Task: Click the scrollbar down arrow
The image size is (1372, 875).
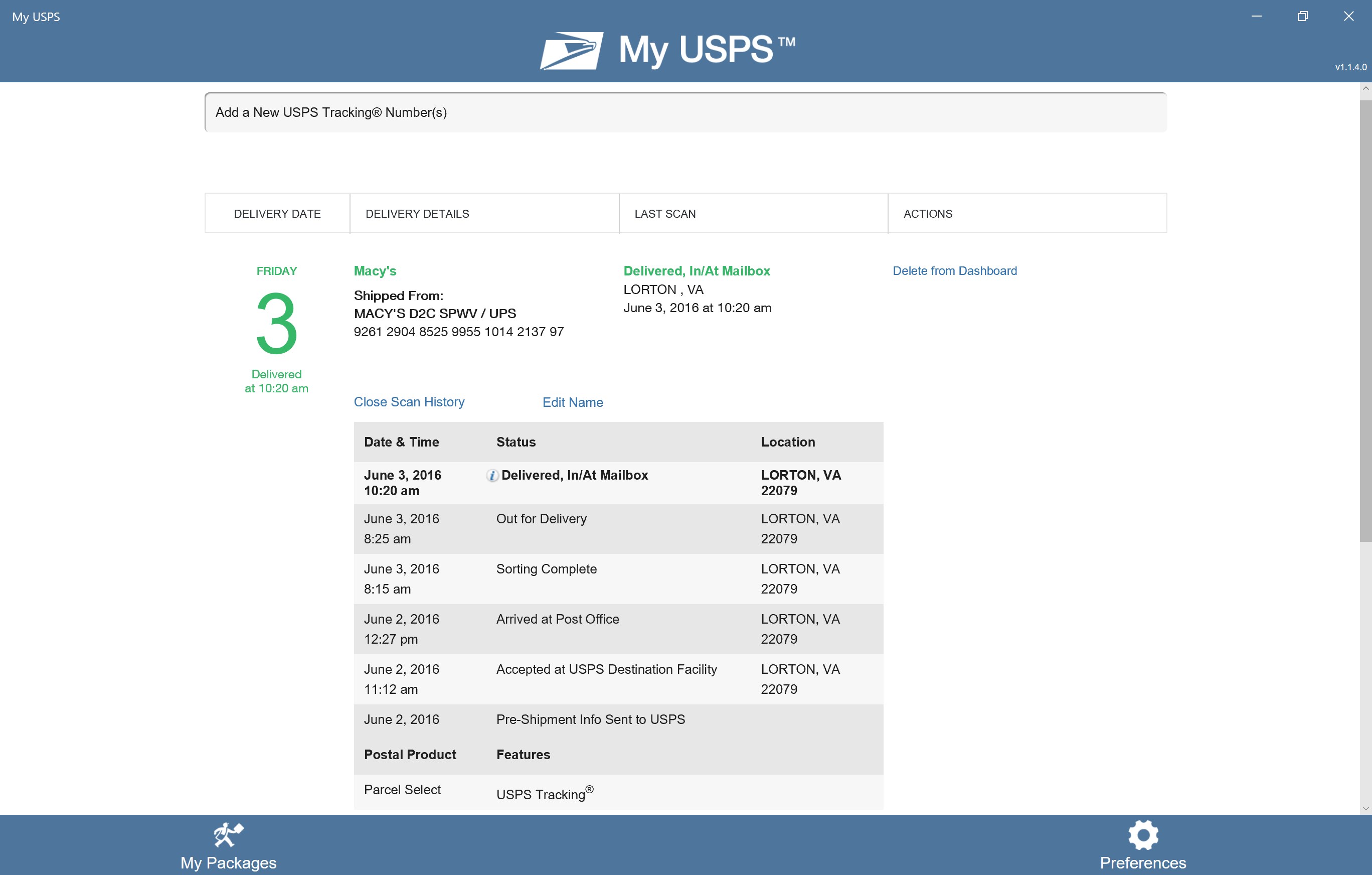Action: click(1365, 808)
